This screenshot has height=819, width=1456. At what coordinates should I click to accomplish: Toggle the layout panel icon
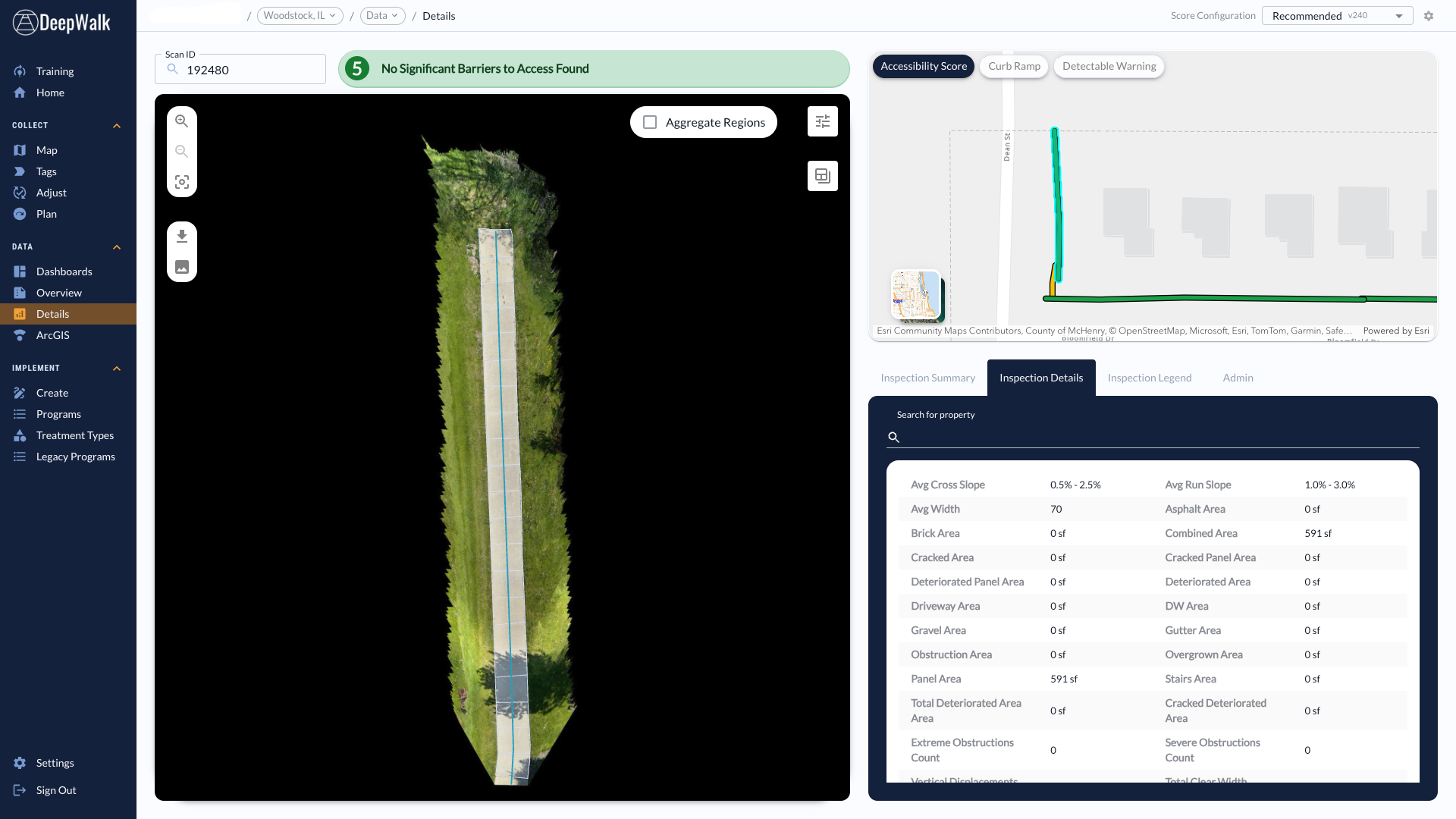tap(823, 176)
